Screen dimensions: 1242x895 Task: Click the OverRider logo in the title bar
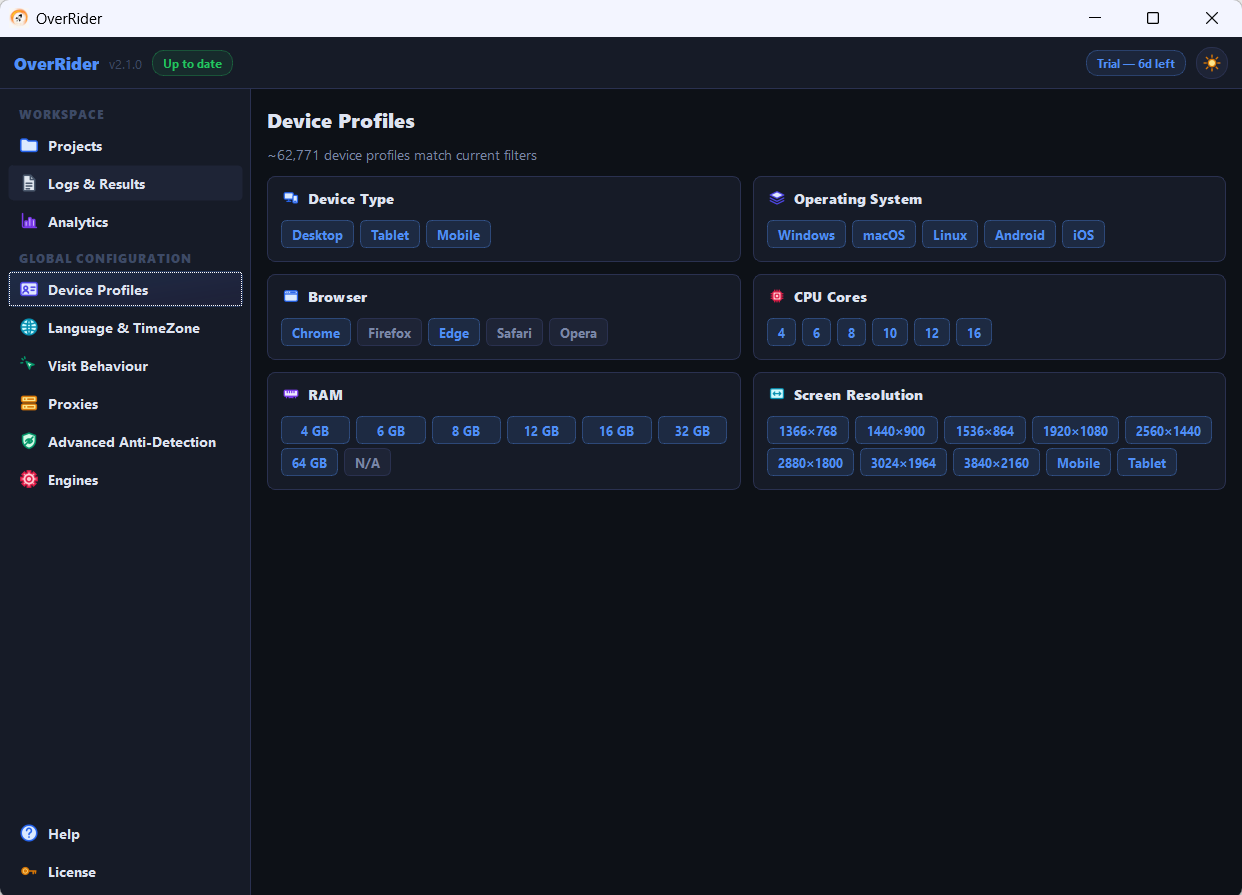click(x=19, y=18)
